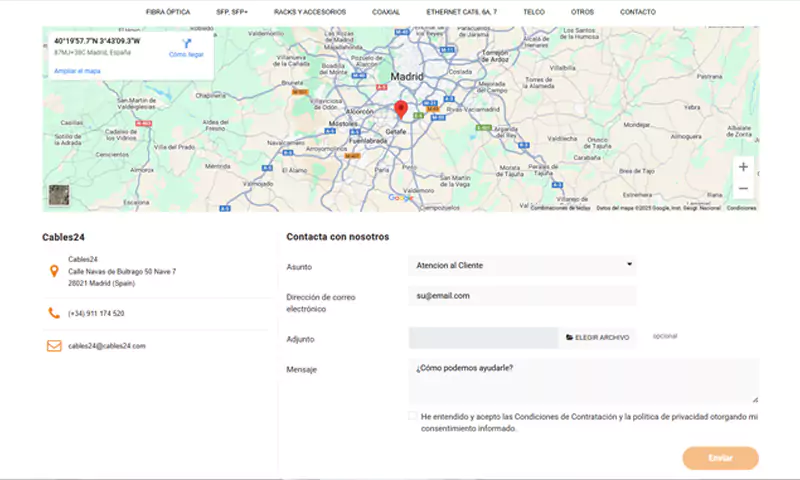Viewport: 800px width, 480px height.
Task: Open the Fibra Óptica menu
Action: click(168, 12)
